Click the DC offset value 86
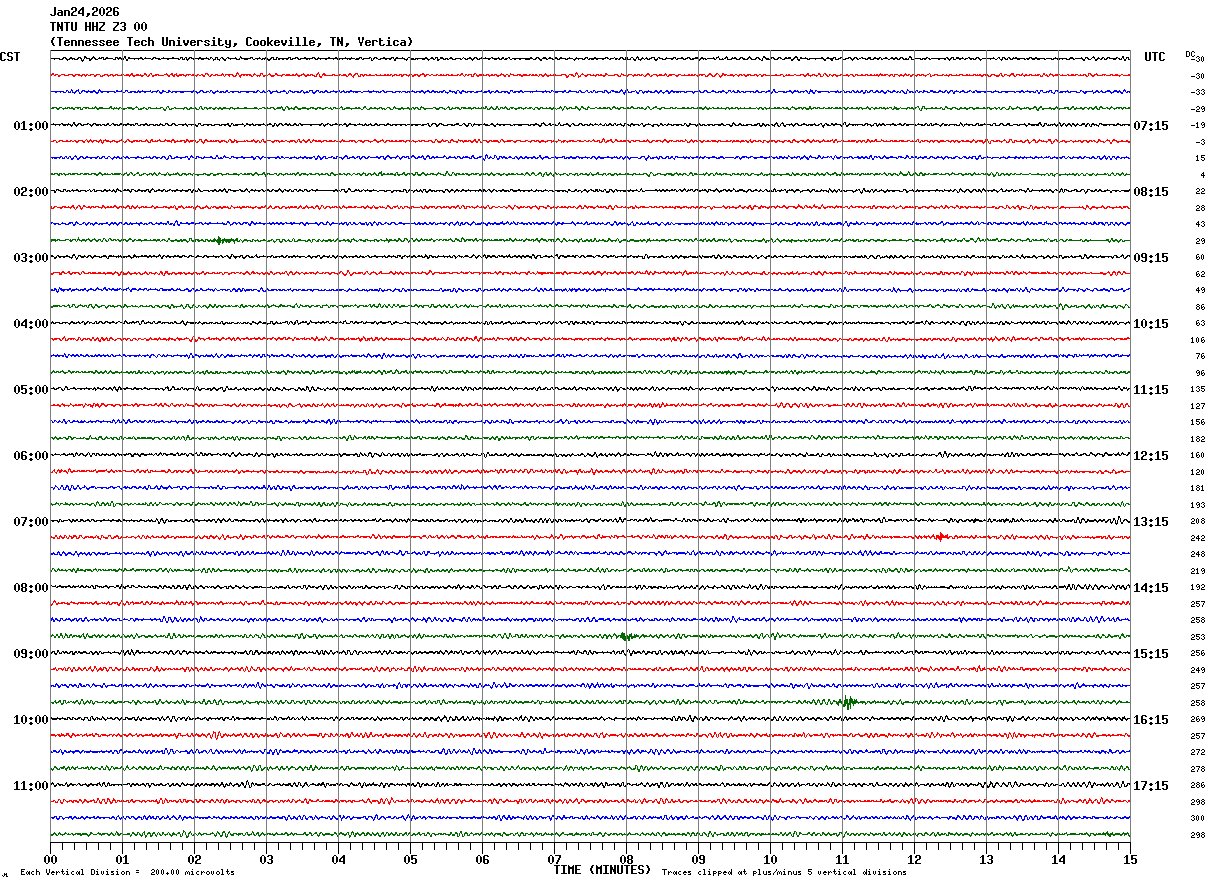The width and height of the screenshot is (1210, 886). tap(1199, 307)
